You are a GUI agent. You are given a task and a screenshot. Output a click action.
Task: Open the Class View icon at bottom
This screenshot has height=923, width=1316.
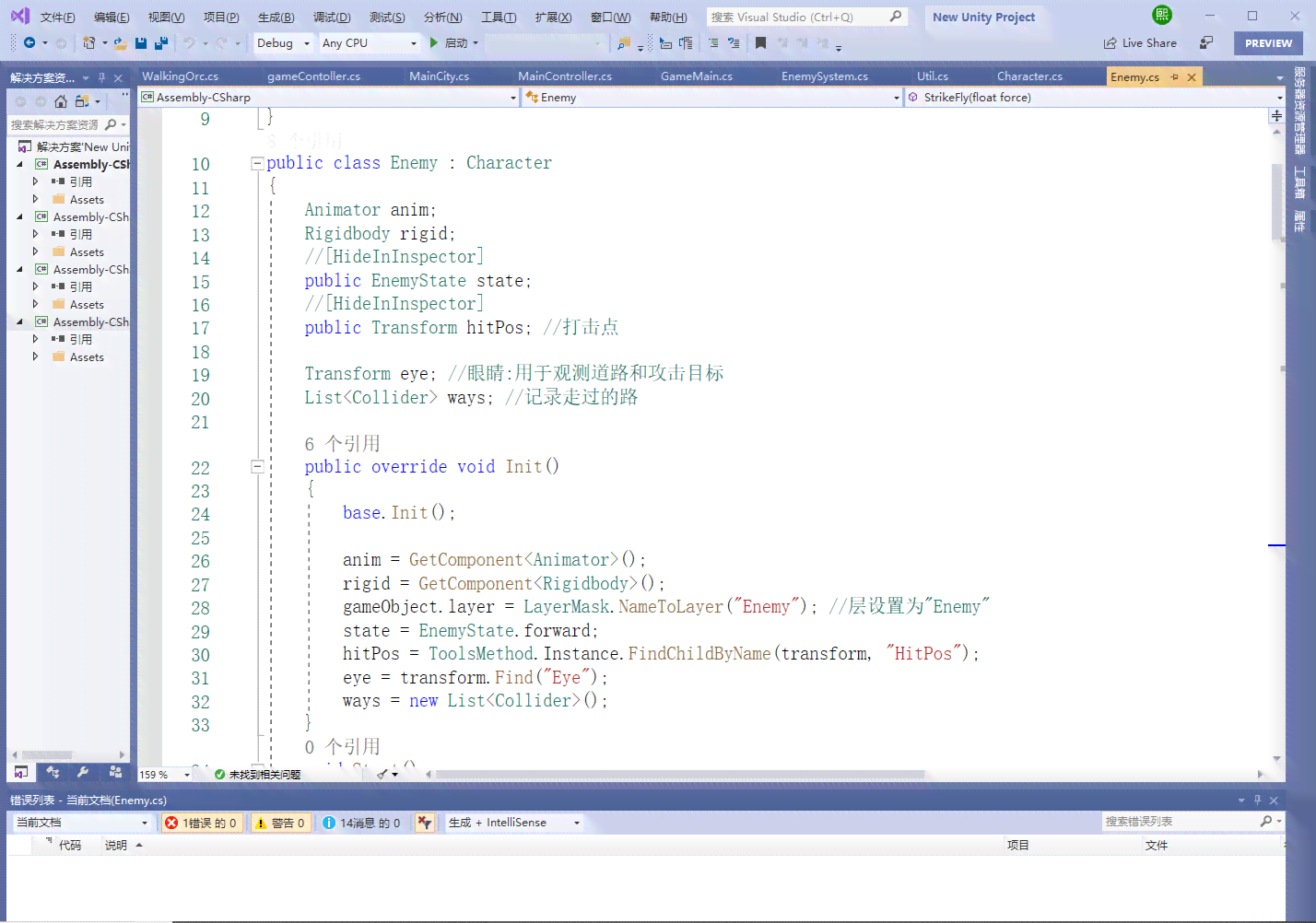point(53,772)
